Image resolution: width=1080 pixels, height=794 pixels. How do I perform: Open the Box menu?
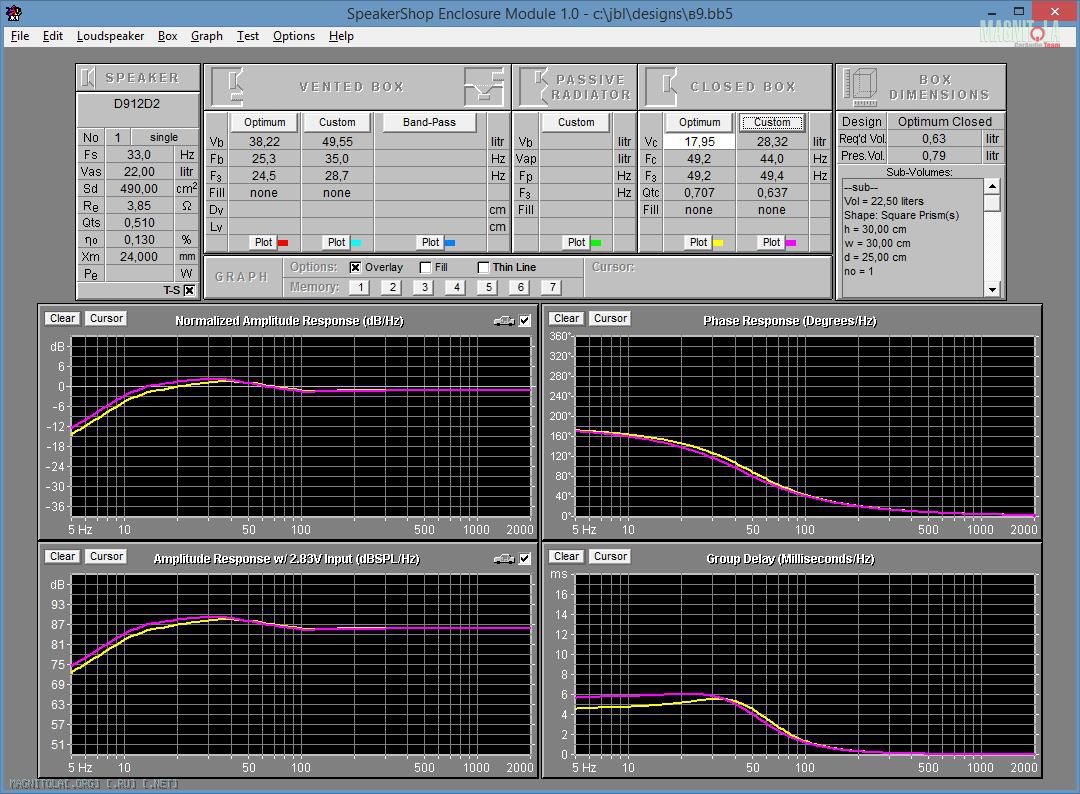pyautogui.click(x=167, y=36)
